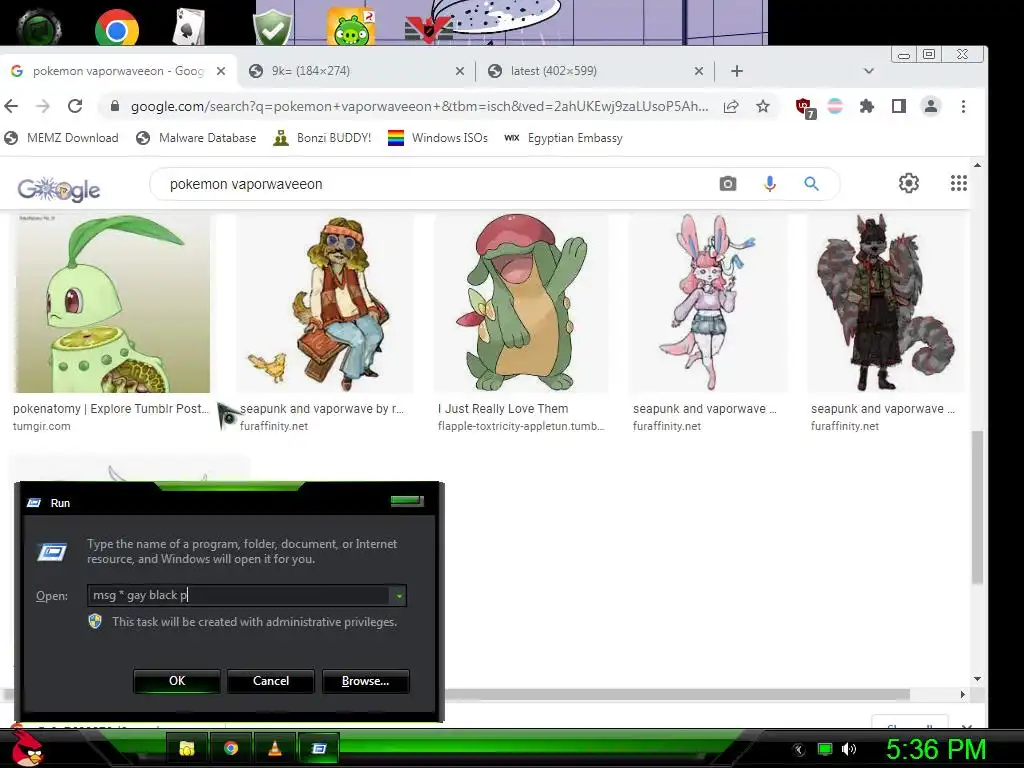Open VLC media player on taskbar
Screen dimensions: 1024x768
coord(275,748)
